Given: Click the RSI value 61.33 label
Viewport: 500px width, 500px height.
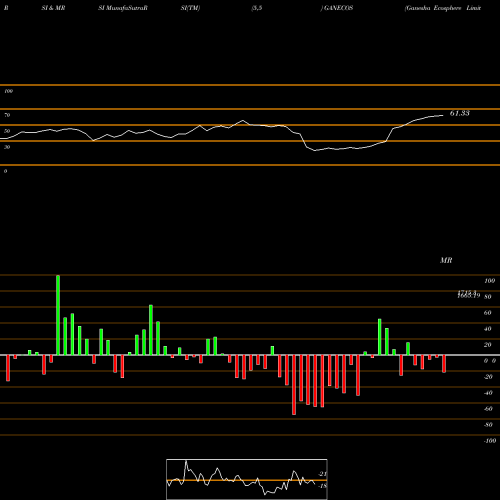Looking at the screenshot, I should (x=459, y=113).
